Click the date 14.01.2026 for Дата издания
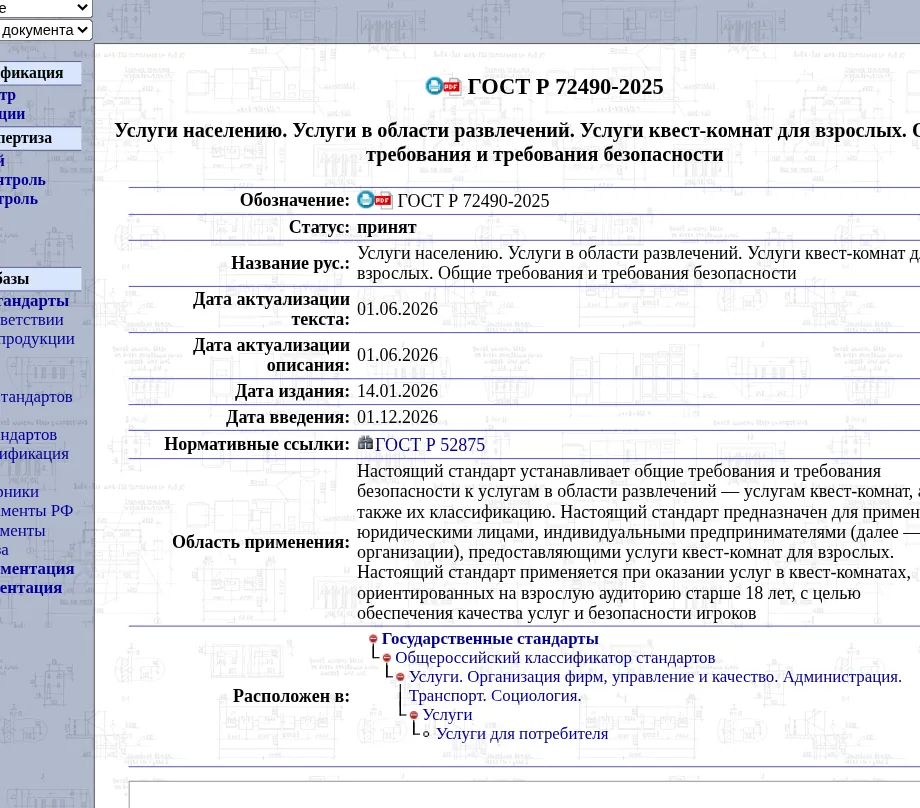920x808 pixels. click(x=397, y=391)
